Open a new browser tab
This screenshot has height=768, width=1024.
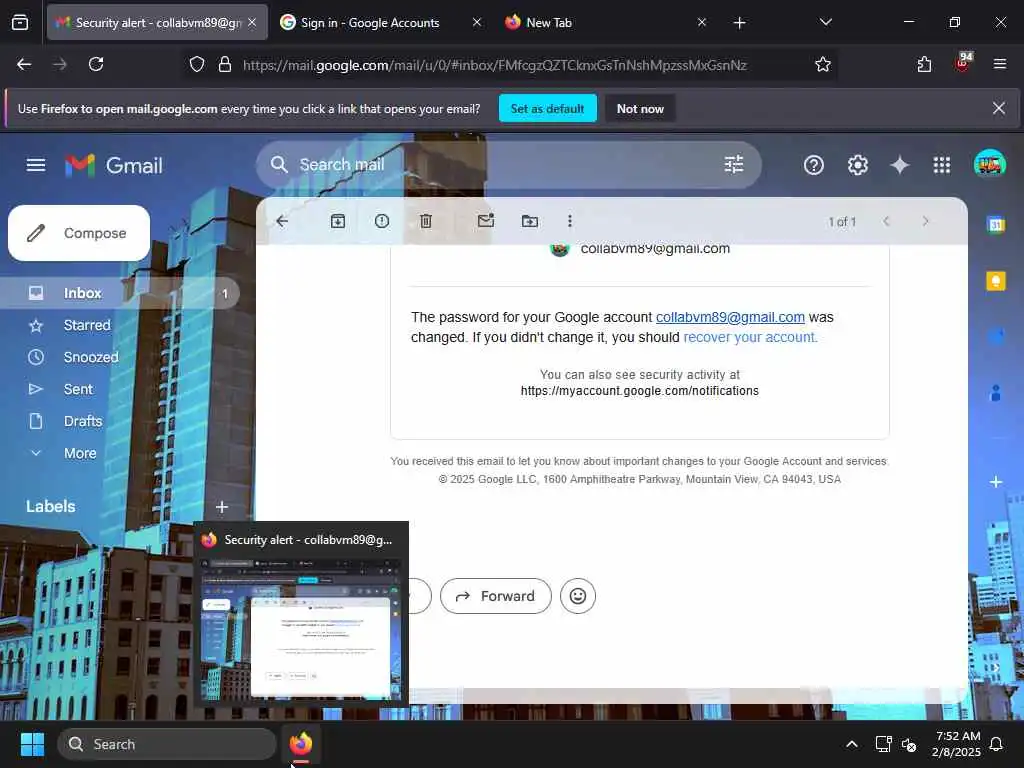[739, 23]
